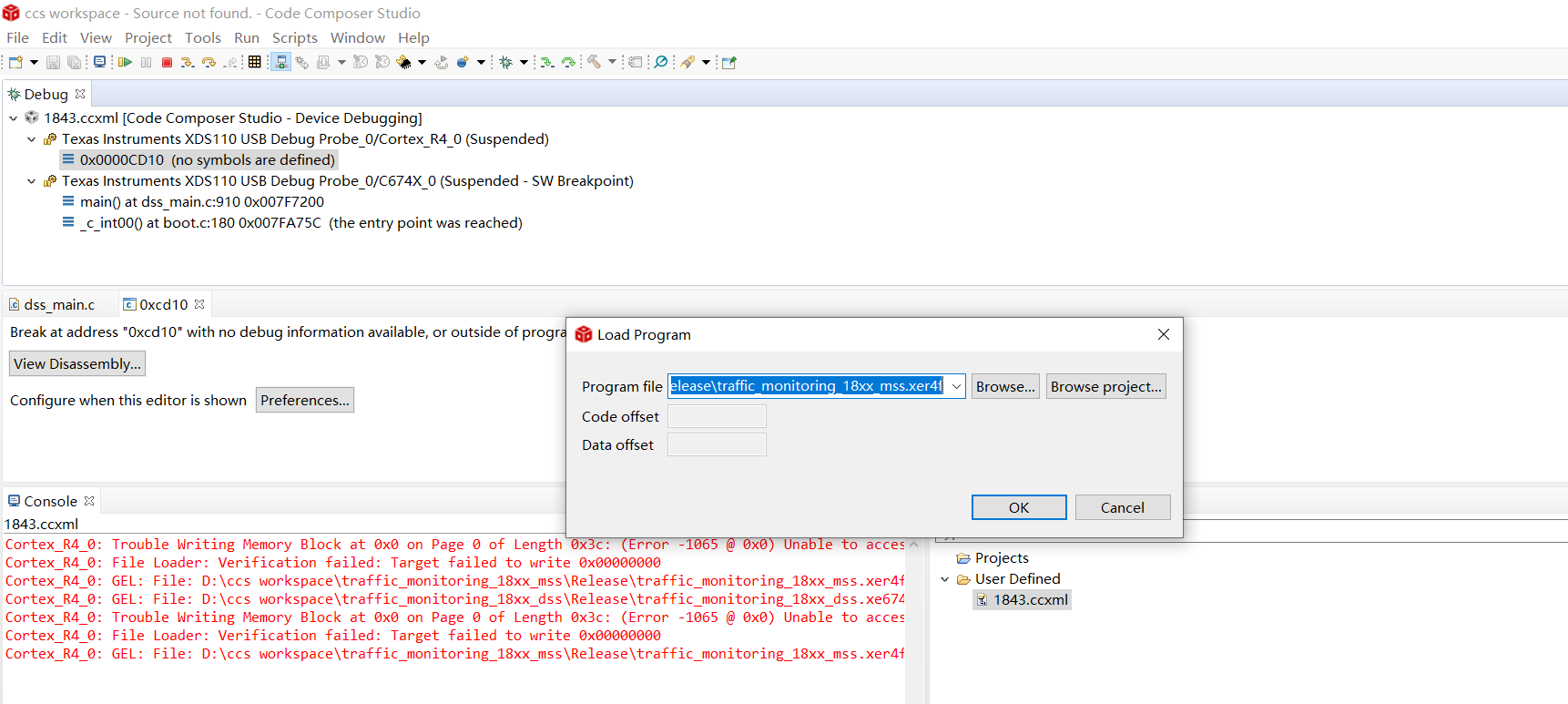
Task: Toggle the highlighted connect target icon
Action: [281, 62]
